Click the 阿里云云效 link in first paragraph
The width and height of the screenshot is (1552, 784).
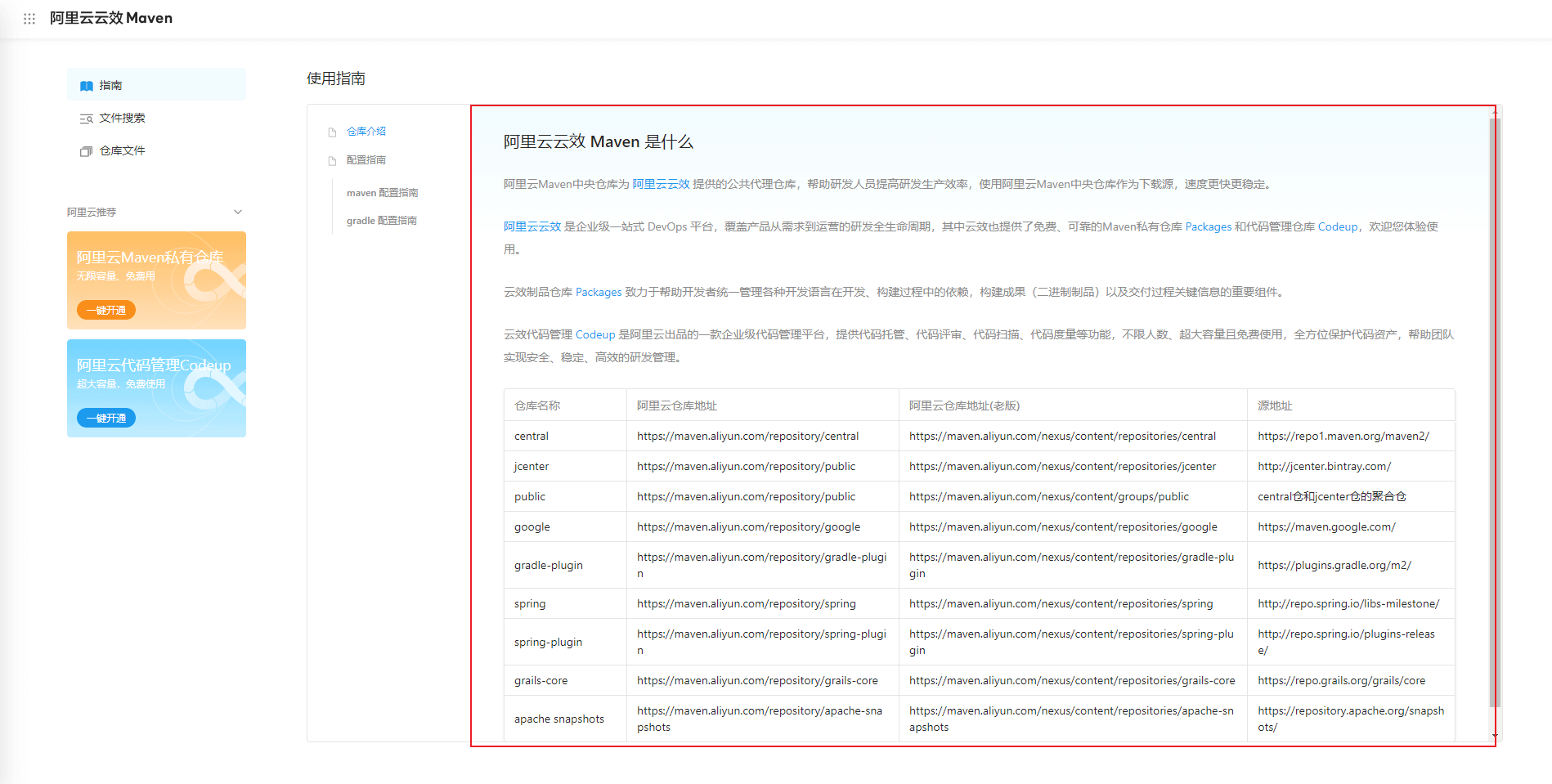(661, 184)
